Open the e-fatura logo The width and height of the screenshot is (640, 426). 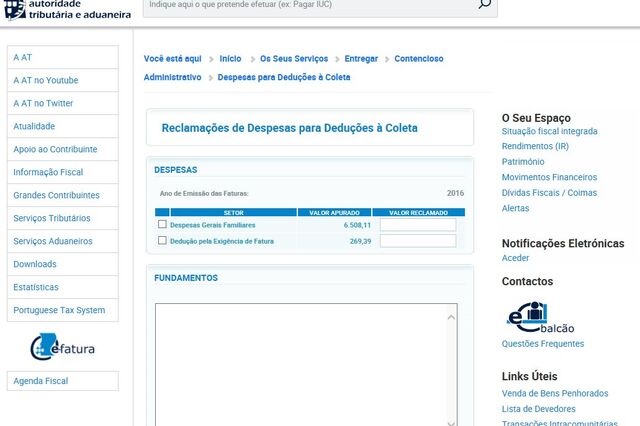pyautogui.click(x=62, y=347)
